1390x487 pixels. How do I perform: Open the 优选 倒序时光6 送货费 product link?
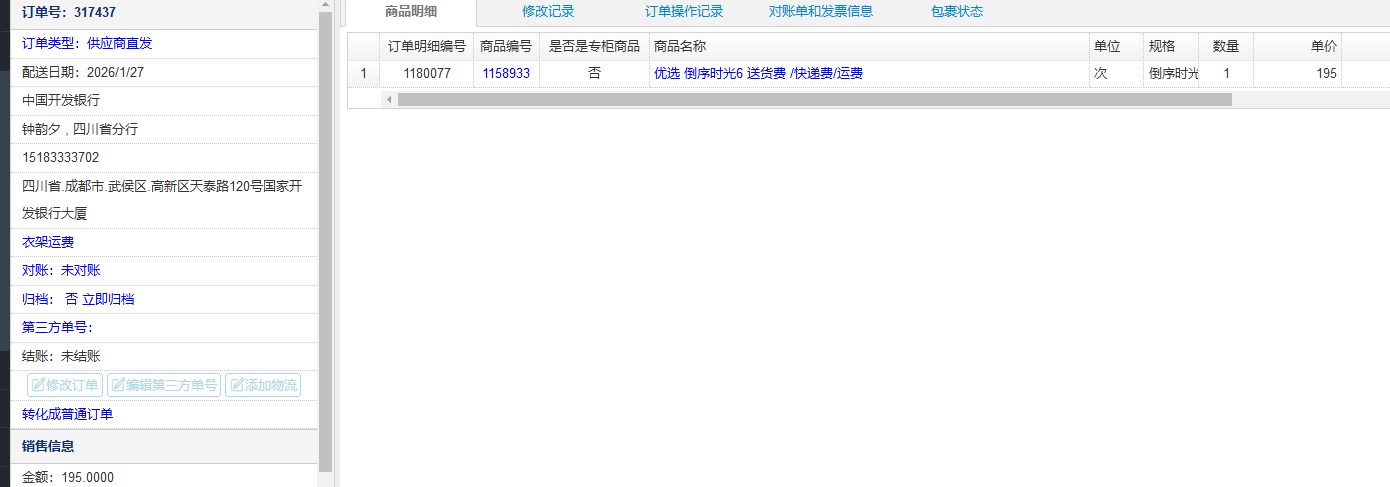click(x=758, y=74)
